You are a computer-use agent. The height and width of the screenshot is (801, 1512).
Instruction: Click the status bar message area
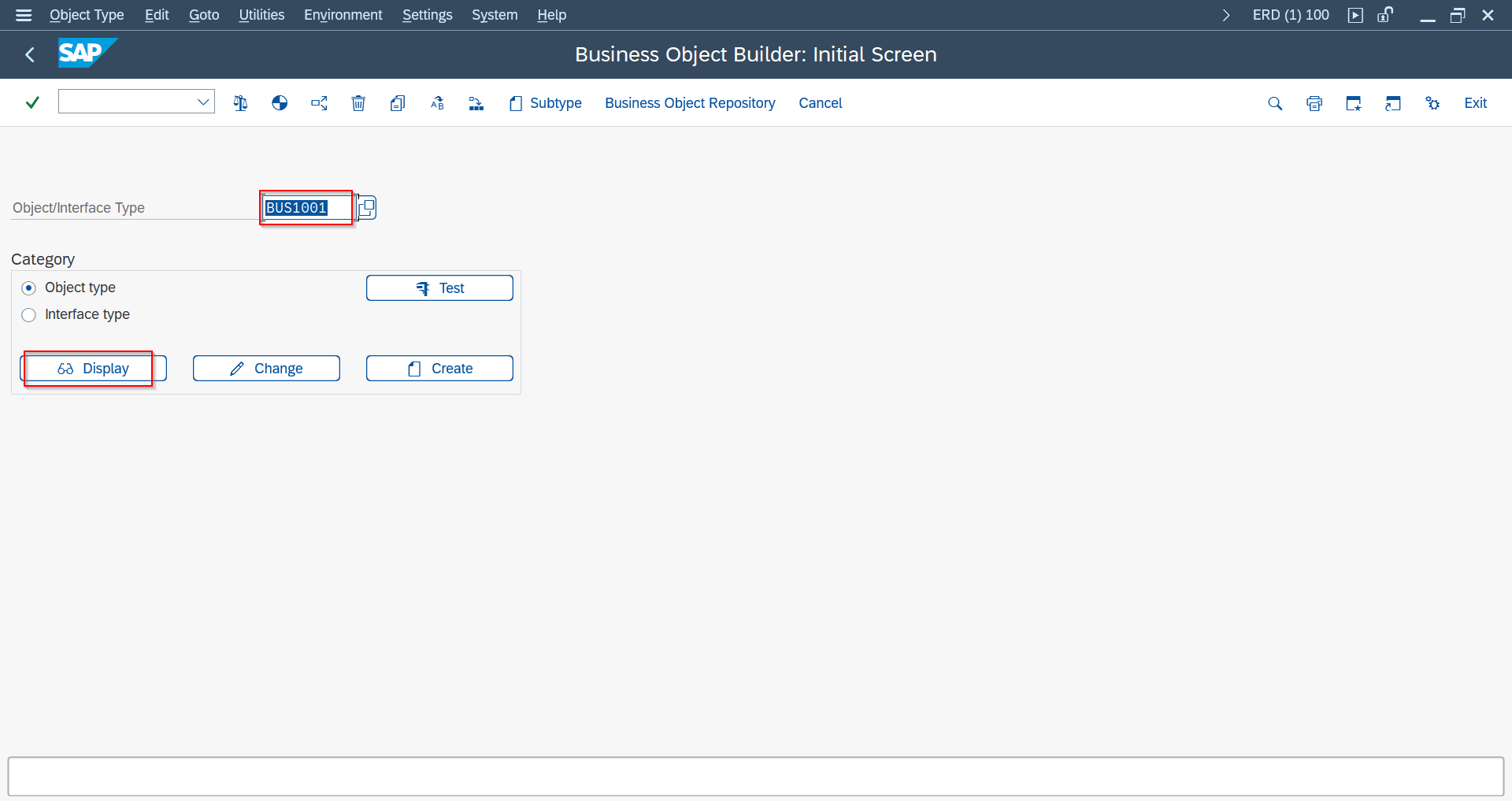756,777
